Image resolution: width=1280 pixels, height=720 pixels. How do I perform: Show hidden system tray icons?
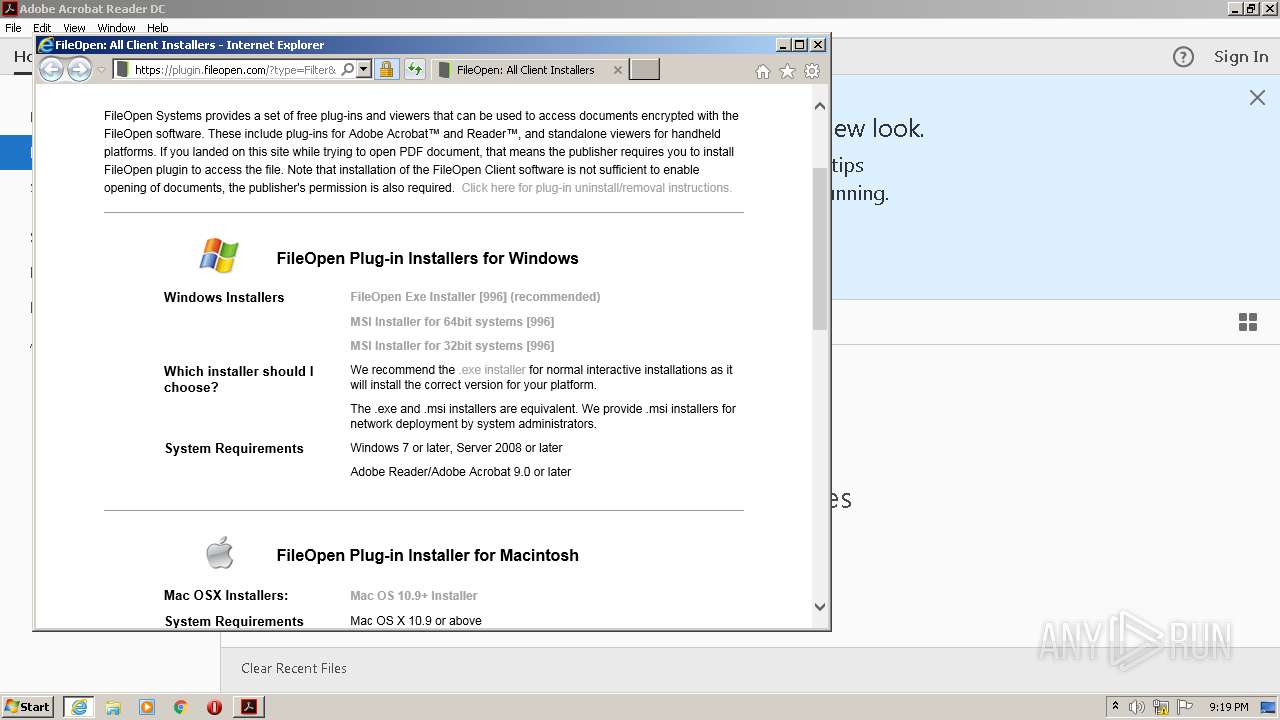tap(1115, 707)
